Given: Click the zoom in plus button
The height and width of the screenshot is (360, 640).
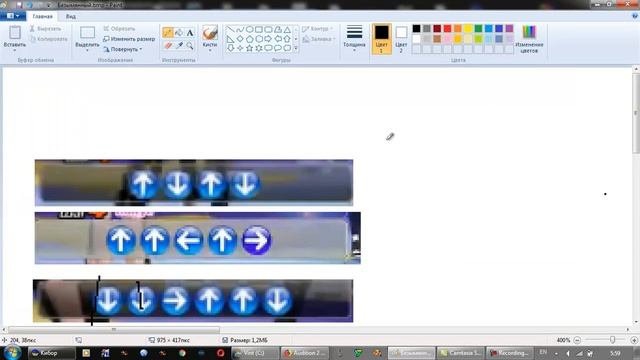Looking at the screenshot, I should point(634,340).
